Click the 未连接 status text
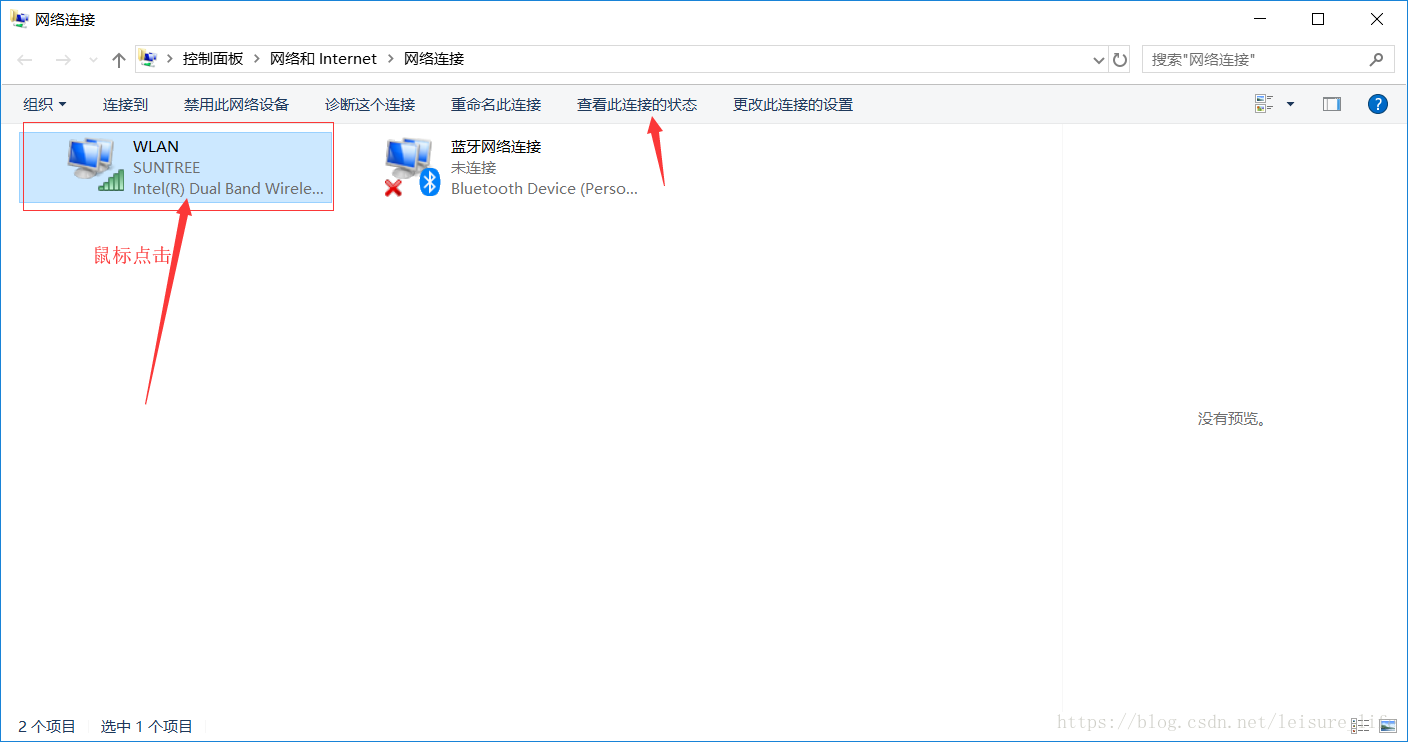The height and width of the screenshot is (742, 1408). [473, 167]
